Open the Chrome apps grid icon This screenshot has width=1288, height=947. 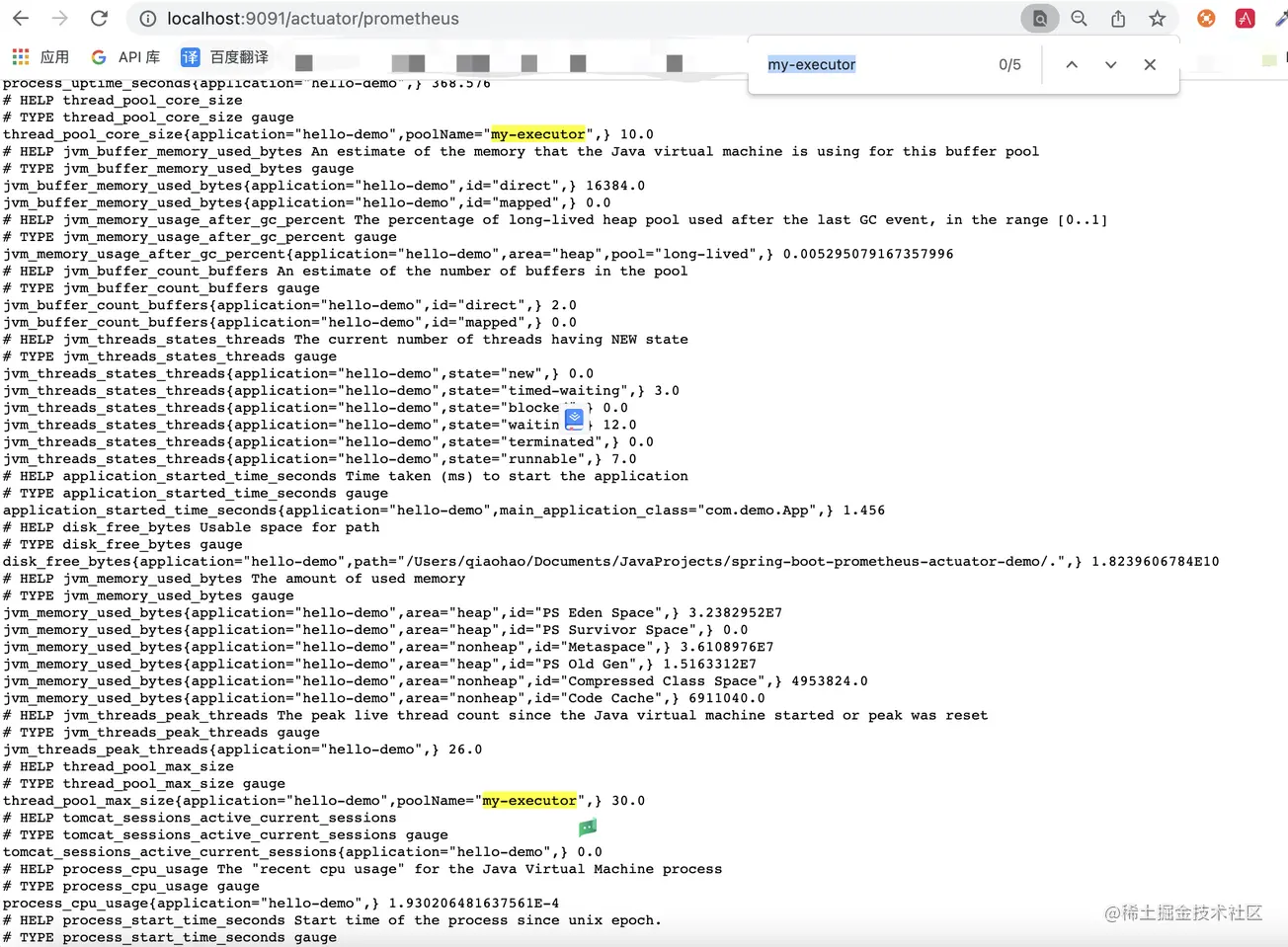[20, 56]
